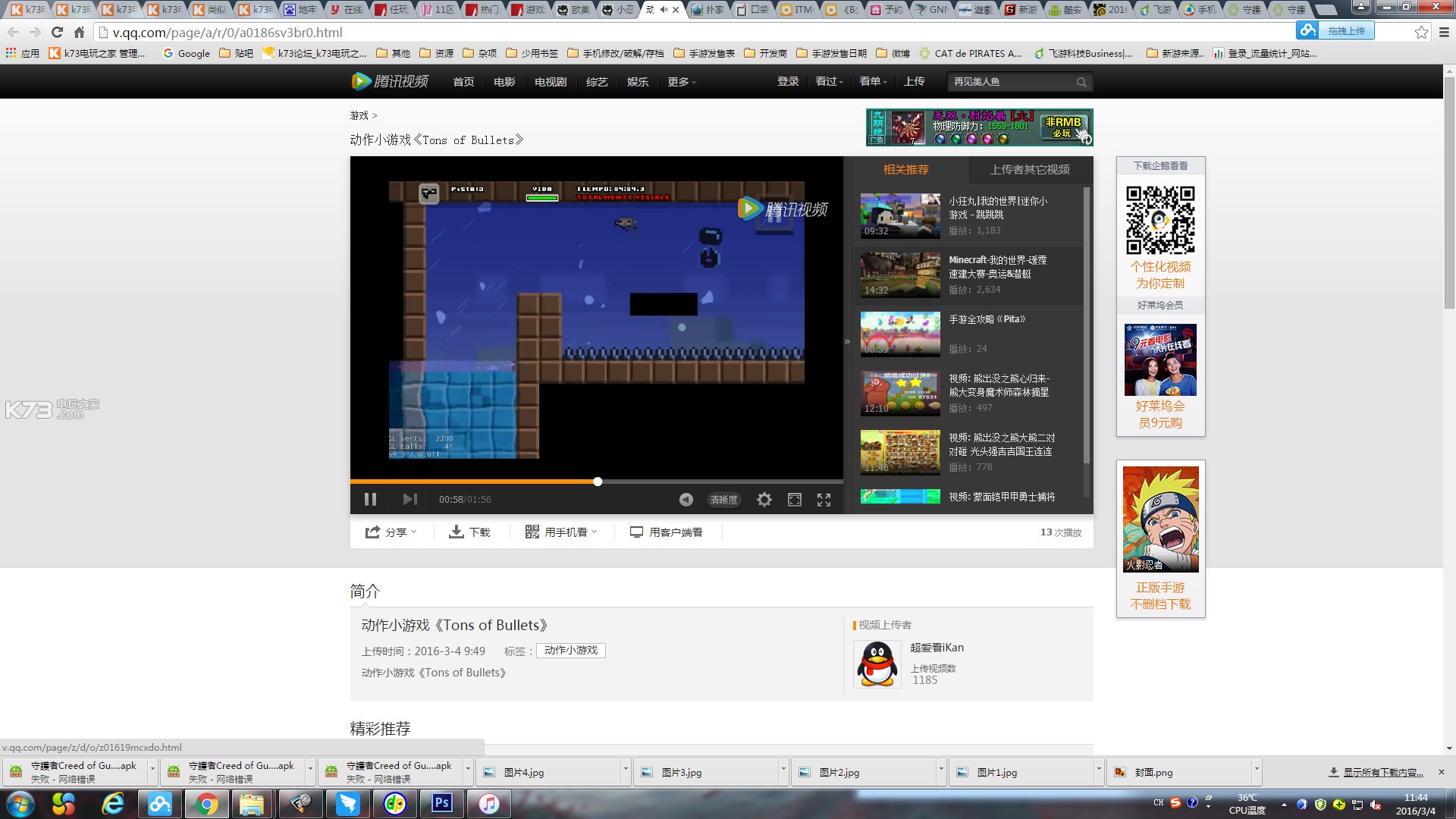Screen dimensions: 1456x819
Task: Click the 腾讯视频 logo
Action: pos(390,81)
